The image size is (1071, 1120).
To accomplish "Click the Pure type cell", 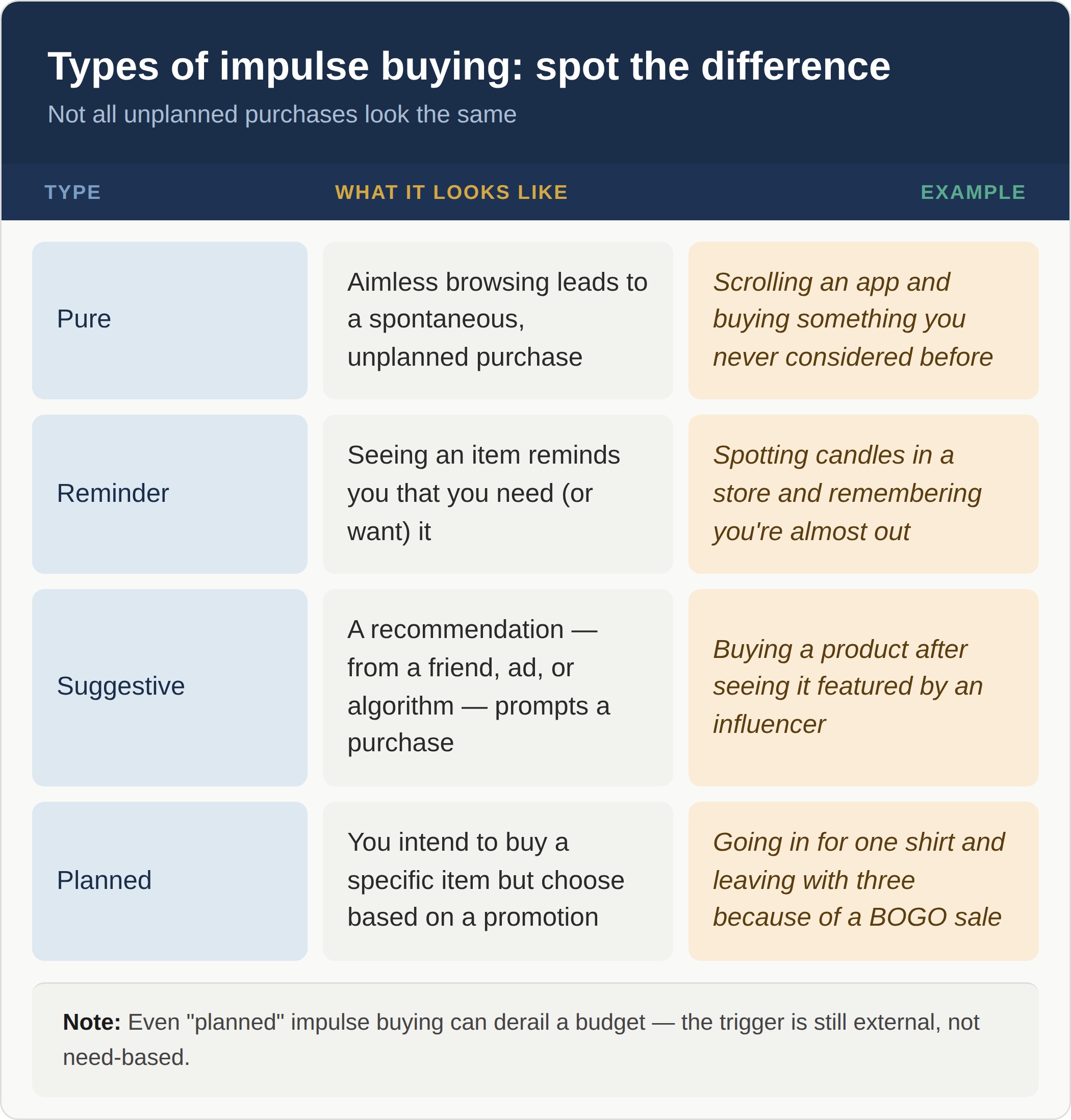I will 169,320.
